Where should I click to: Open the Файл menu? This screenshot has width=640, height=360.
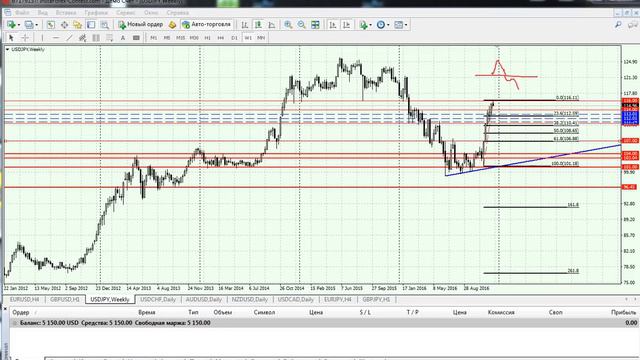click(x=22, y=13)
